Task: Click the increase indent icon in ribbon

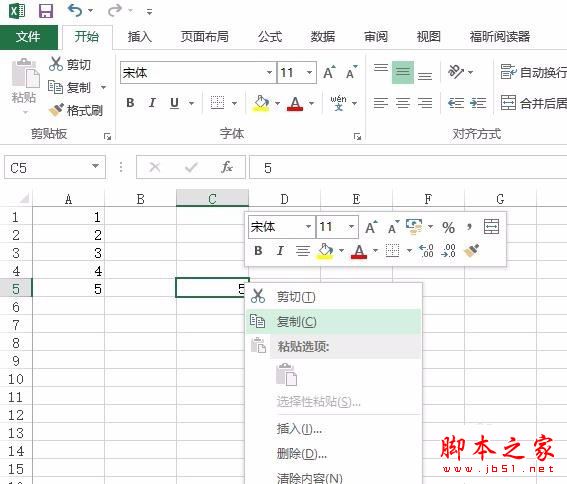Action: tap(478, 103)
